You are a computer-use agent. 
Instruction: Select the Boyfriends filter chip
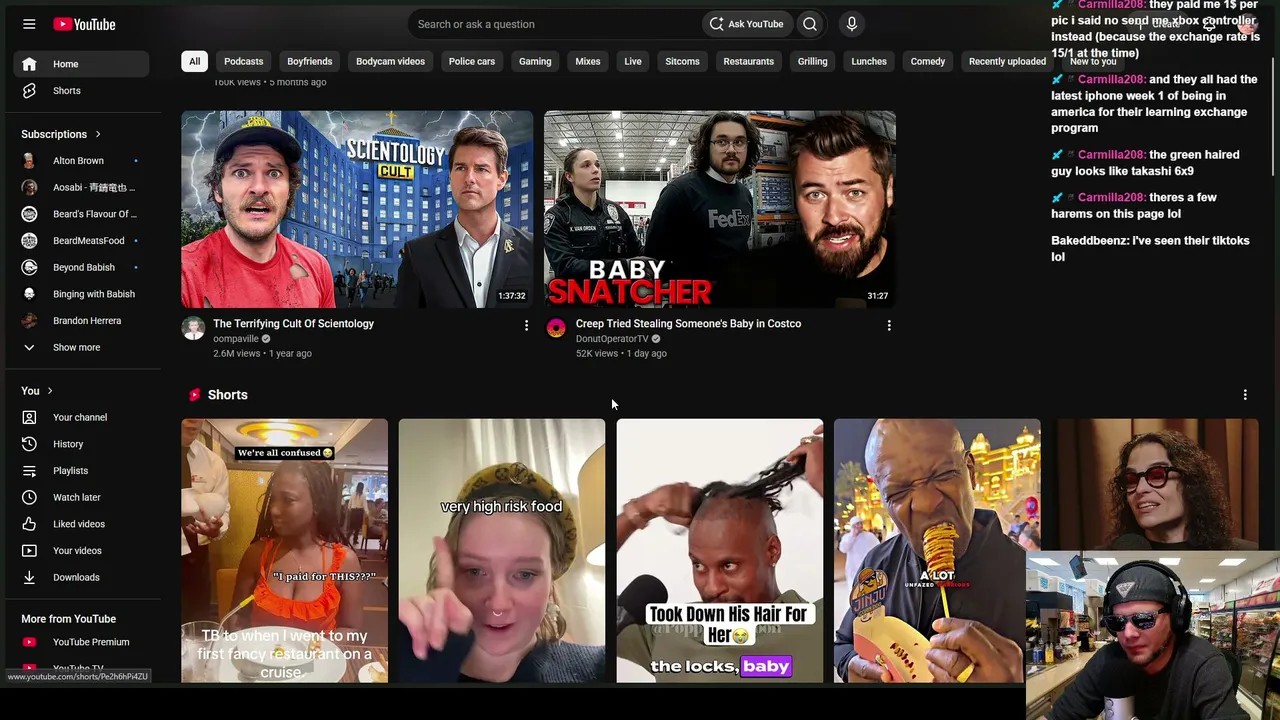[x=310, y=62]
